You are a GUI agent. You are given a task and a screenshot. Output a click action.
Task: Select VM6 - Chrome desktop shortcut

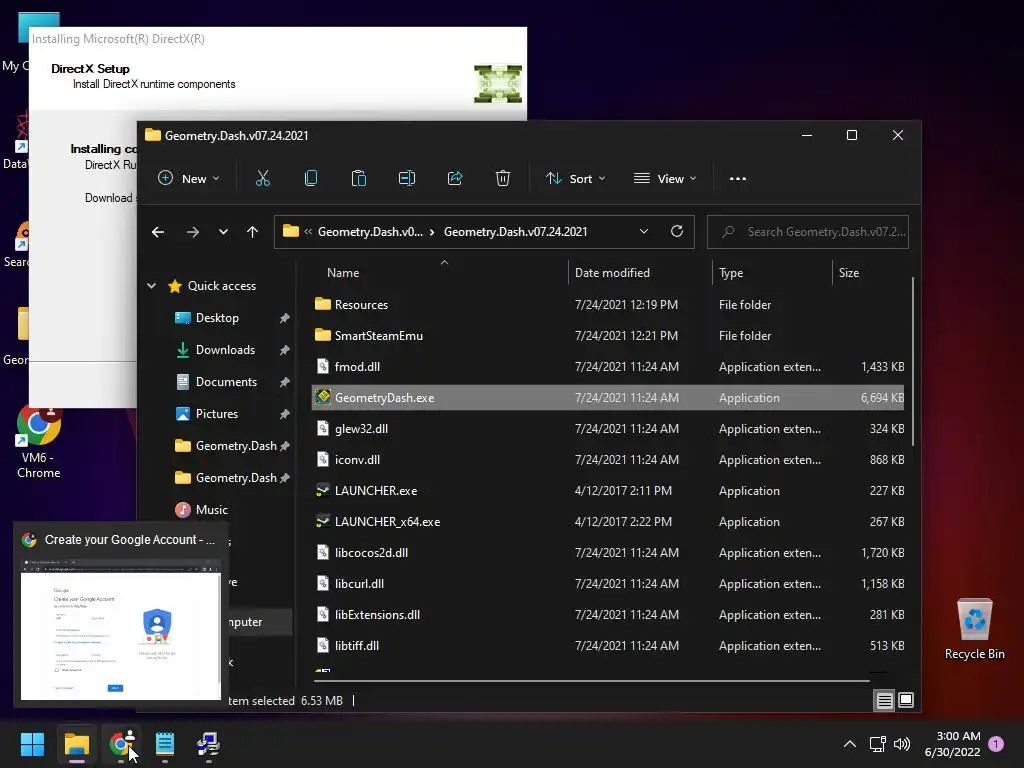tap(39, 441)
